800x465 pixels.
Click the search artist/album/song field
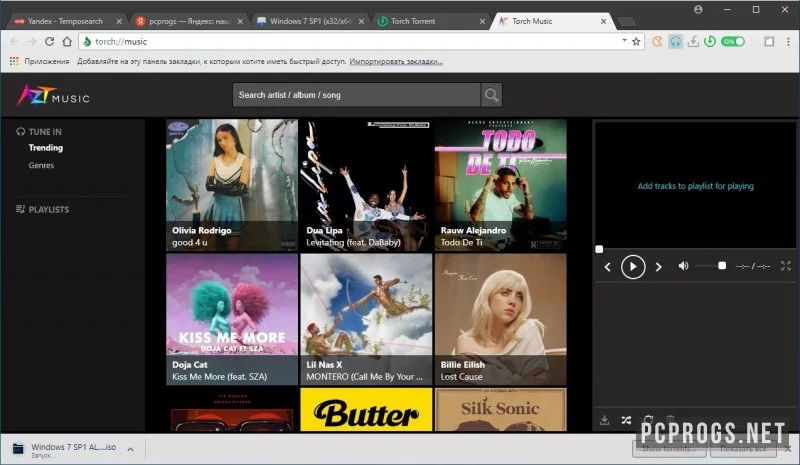[x=356, y=95]
